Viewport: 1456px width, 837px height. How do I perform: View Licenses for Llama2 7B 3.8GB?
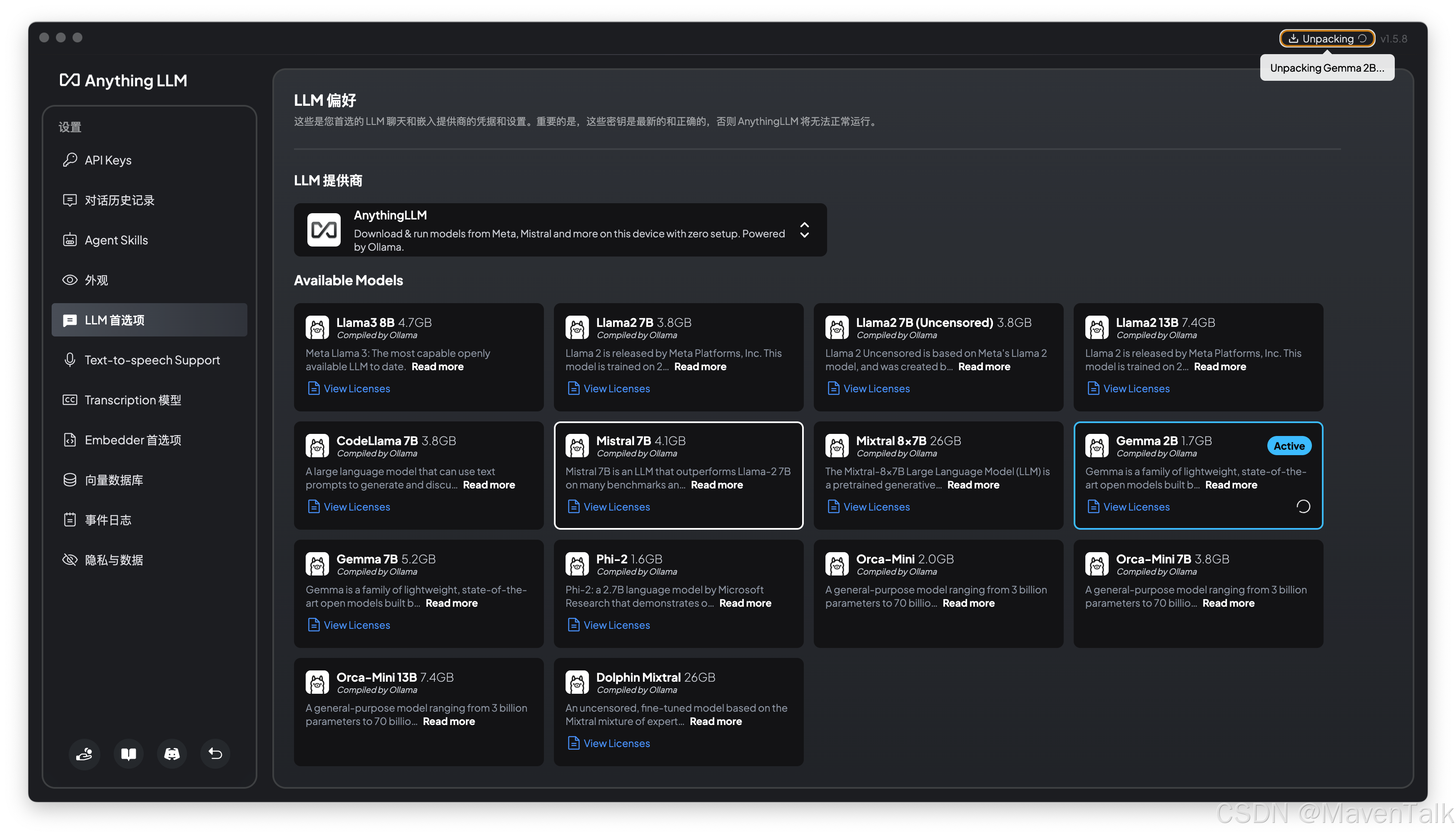pyautogui.click(x=609, y=389)
